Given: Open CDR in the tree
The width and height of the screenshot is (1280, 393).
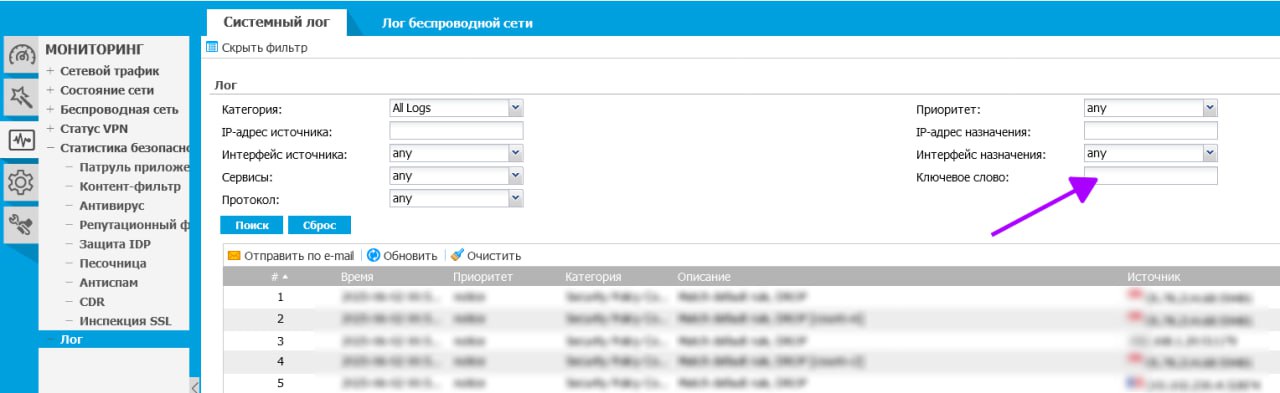Looking at the screenshot, I should pos(93,301).
